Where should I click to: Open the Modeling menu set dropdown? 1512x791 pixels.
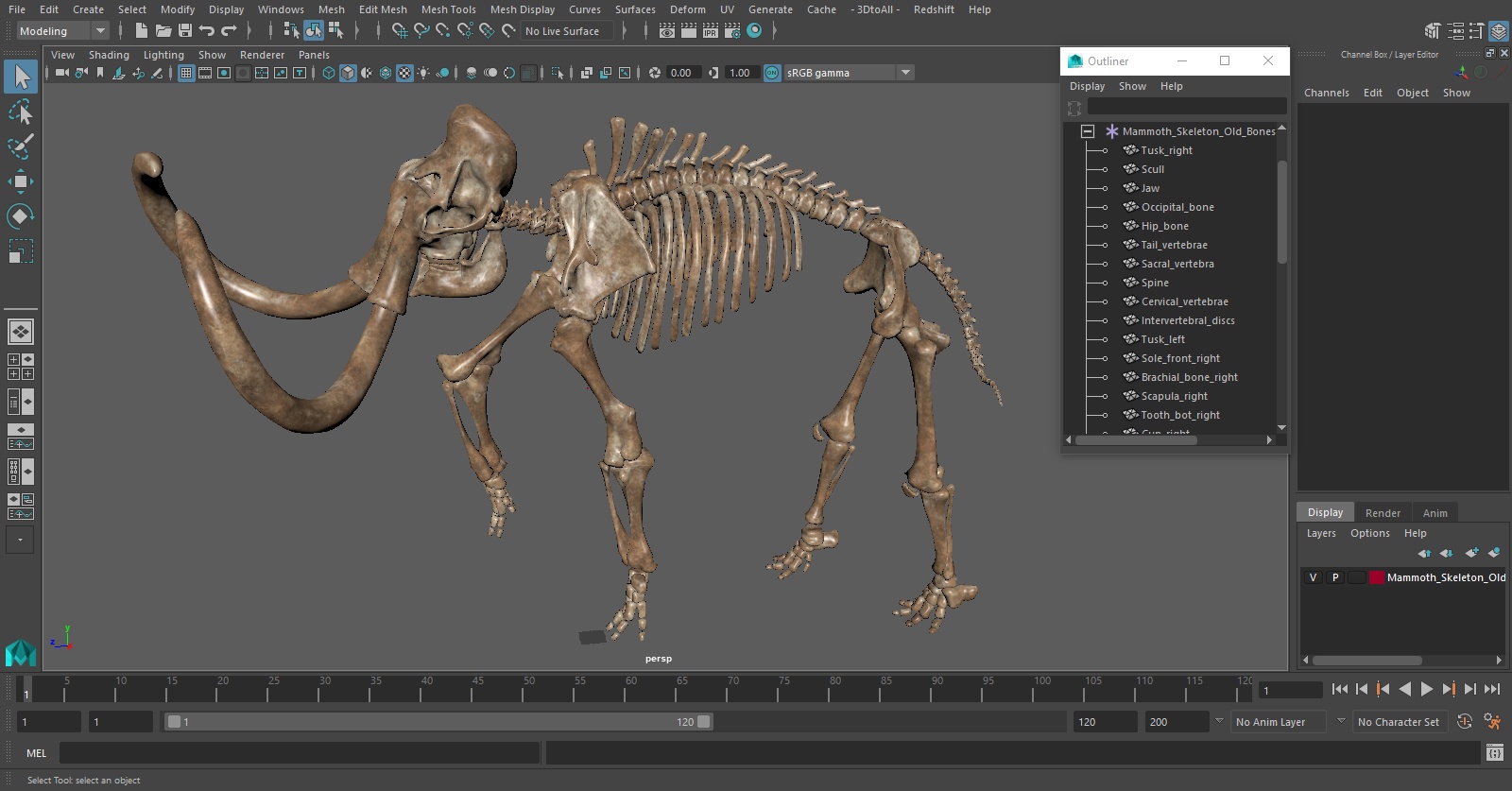pyautogui.click(x=62, y=31)
